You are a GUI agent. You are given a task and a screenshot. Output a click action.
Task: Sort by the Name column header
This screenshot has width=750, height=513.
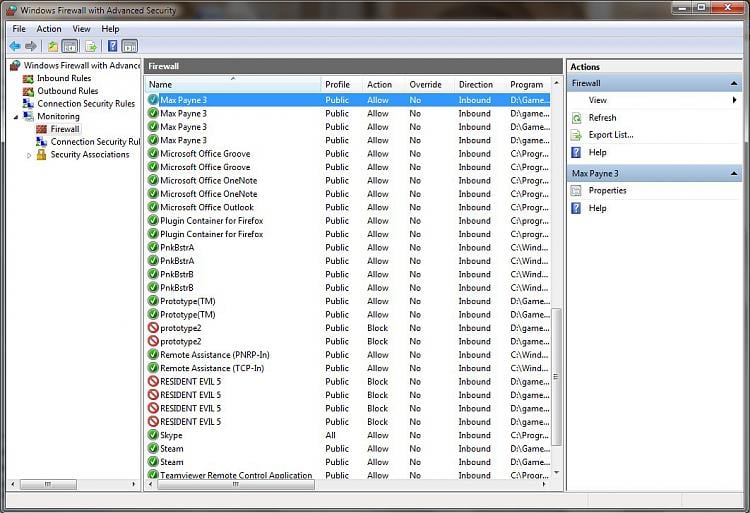pyautogui.click(x=233, y=85)
